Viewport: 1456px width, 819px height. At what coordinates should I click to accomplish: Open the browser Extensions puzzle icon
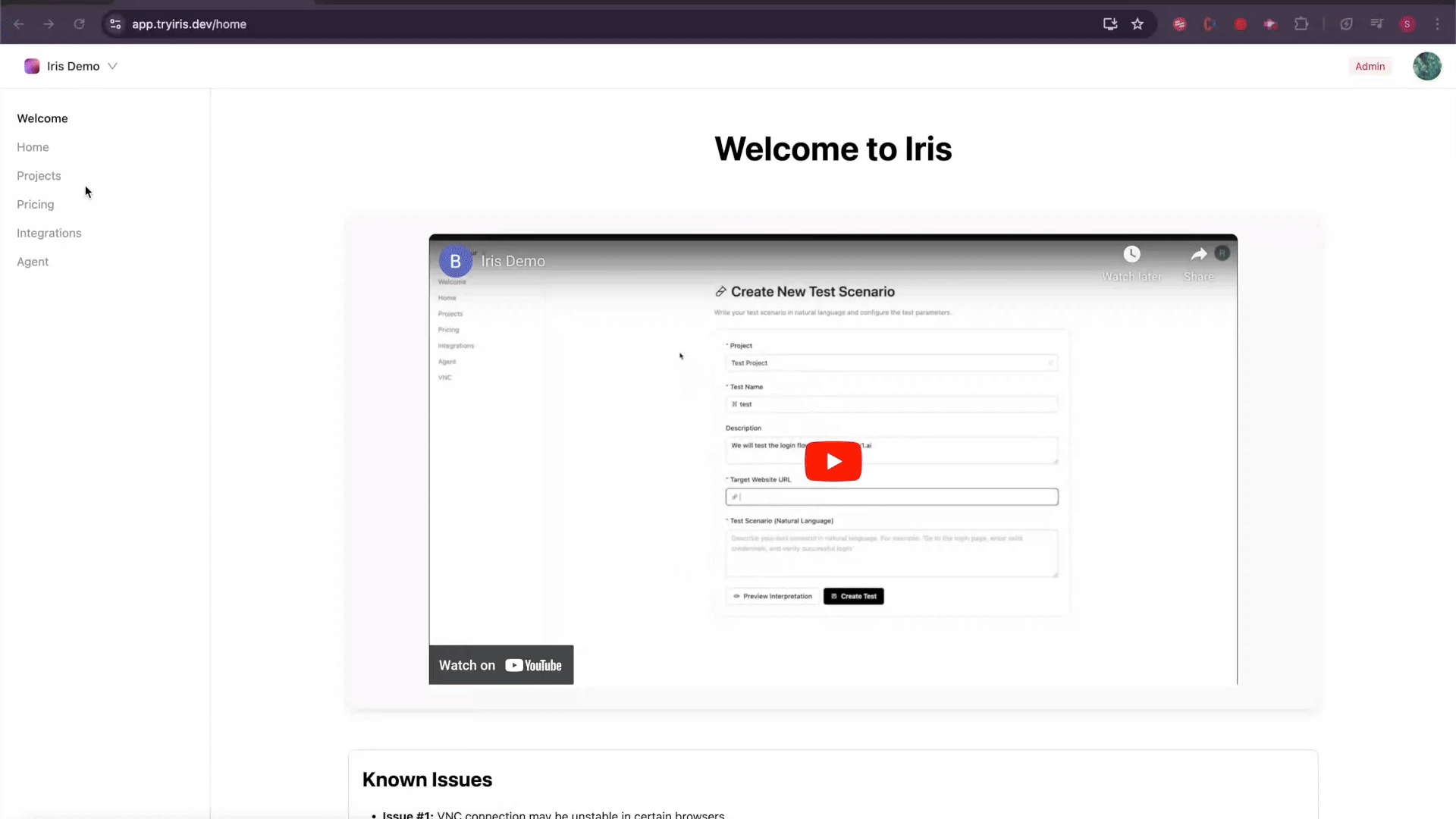tap(1301, 24)
